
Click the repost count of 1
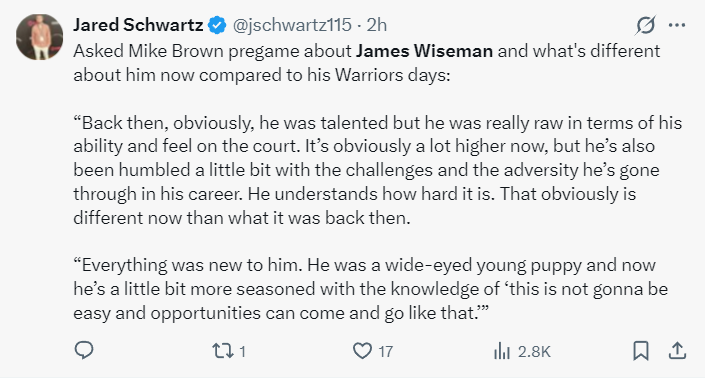tap(243, 351)
